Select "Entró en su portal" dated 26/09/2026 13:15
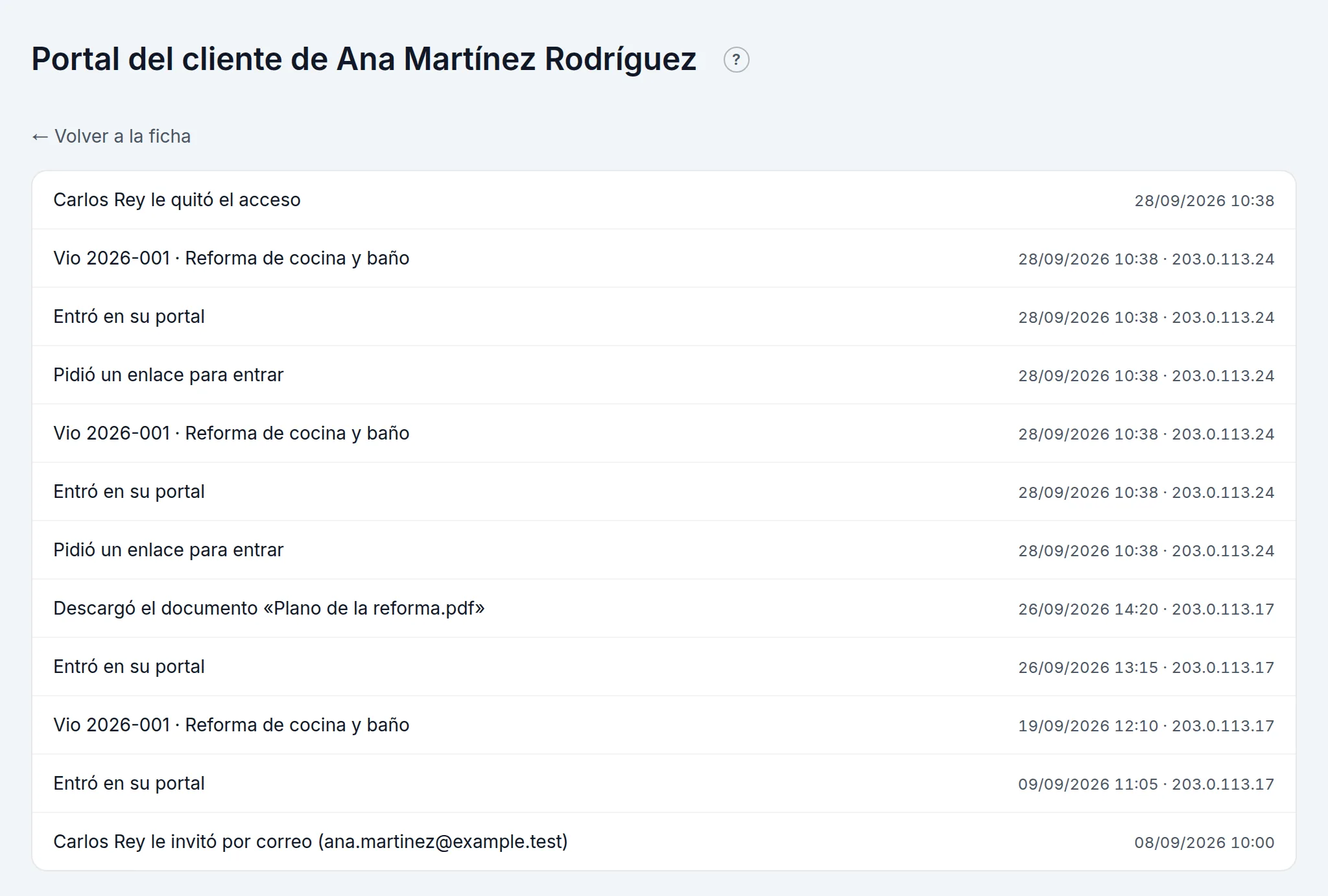The image size is (1328, 896). pyautogui.click(x=664, y=666)
